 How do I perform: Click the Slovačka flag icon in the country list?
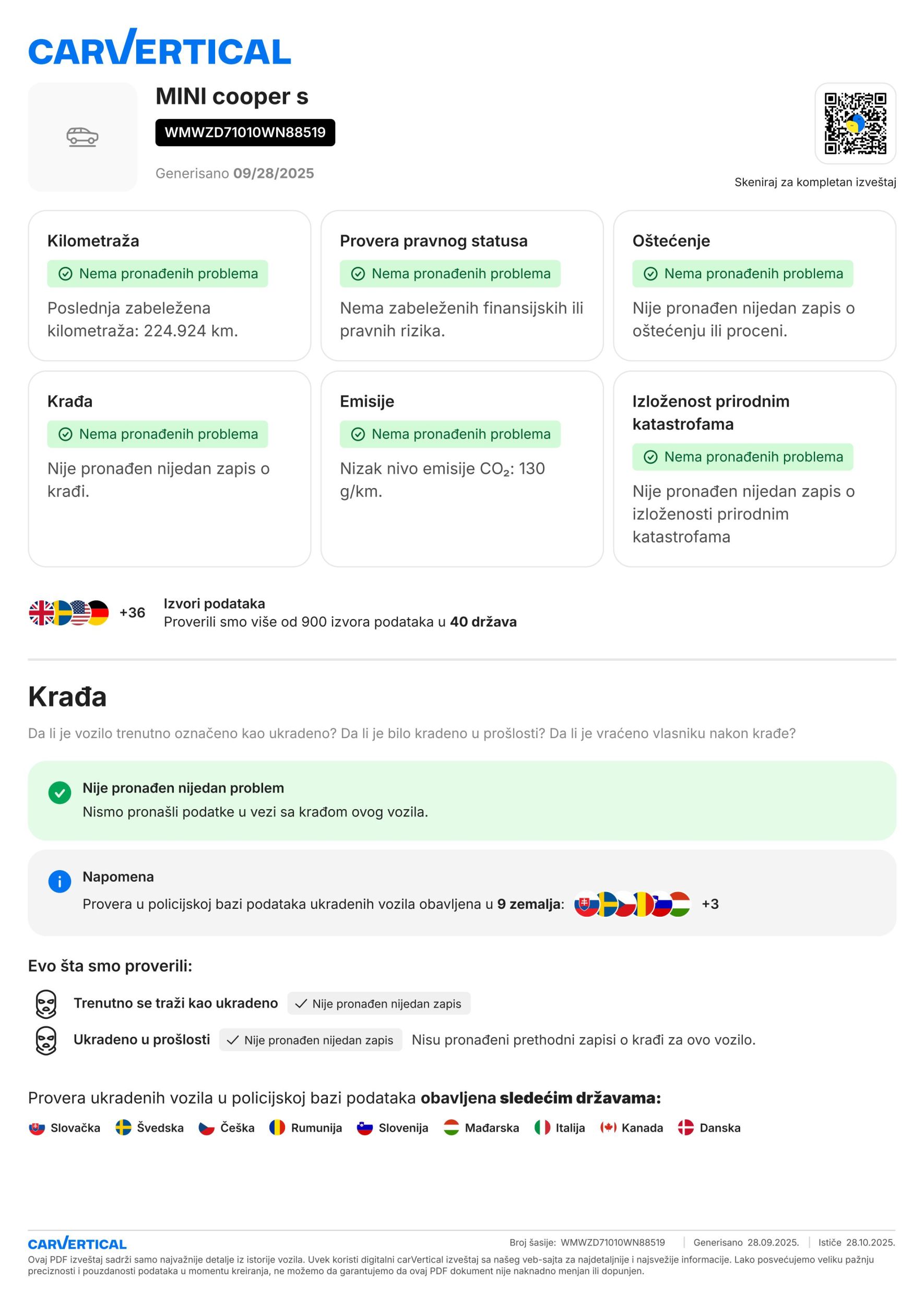point(37,1128)
